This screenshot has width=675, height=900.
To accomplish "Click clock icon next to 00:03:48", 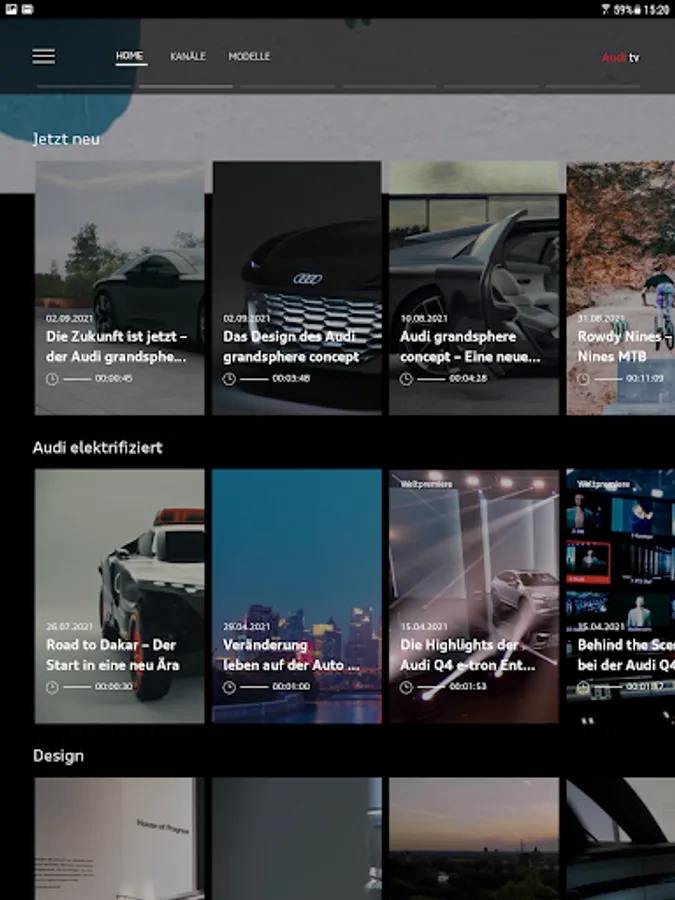I will (x=229, y=379).
